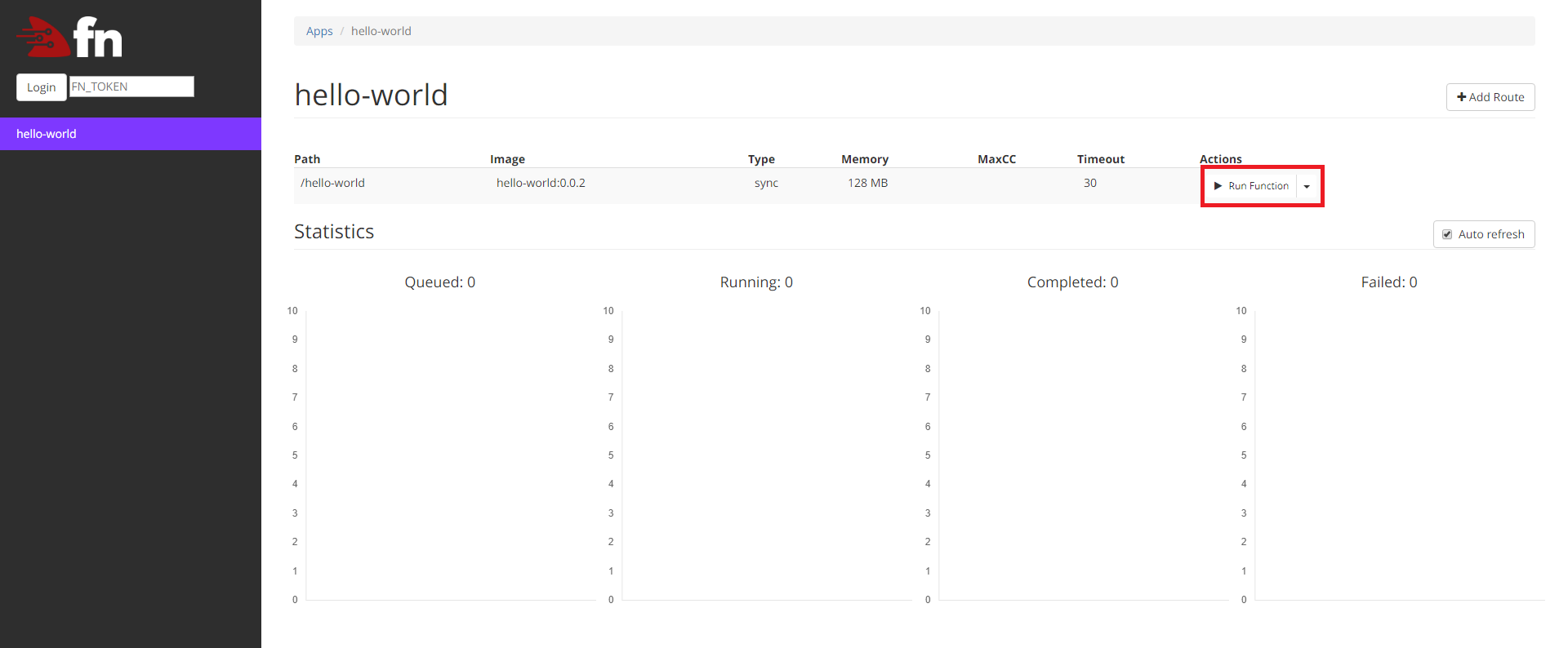Click the hello-world page title
The height and width of the screenshot is (648, 1568).
[371, 95]
